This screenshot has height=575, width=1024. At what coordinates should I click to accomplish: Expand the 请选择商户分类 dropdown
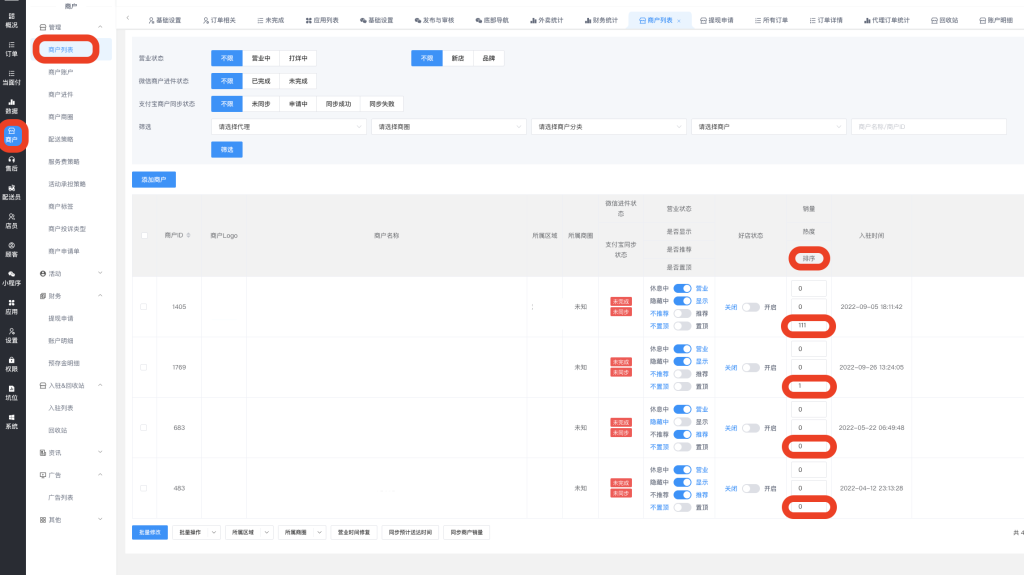click(x=608, y=127)
